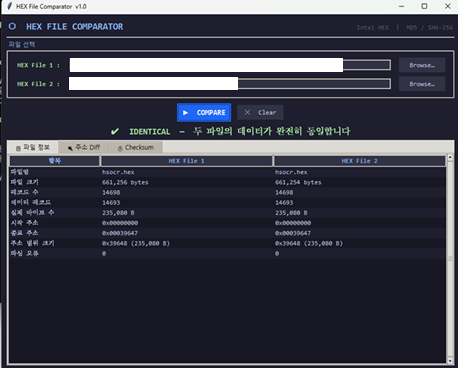The height and width of the screenshot is (382, 458).
Task: Click the 항목 column header
Action: 55,161
